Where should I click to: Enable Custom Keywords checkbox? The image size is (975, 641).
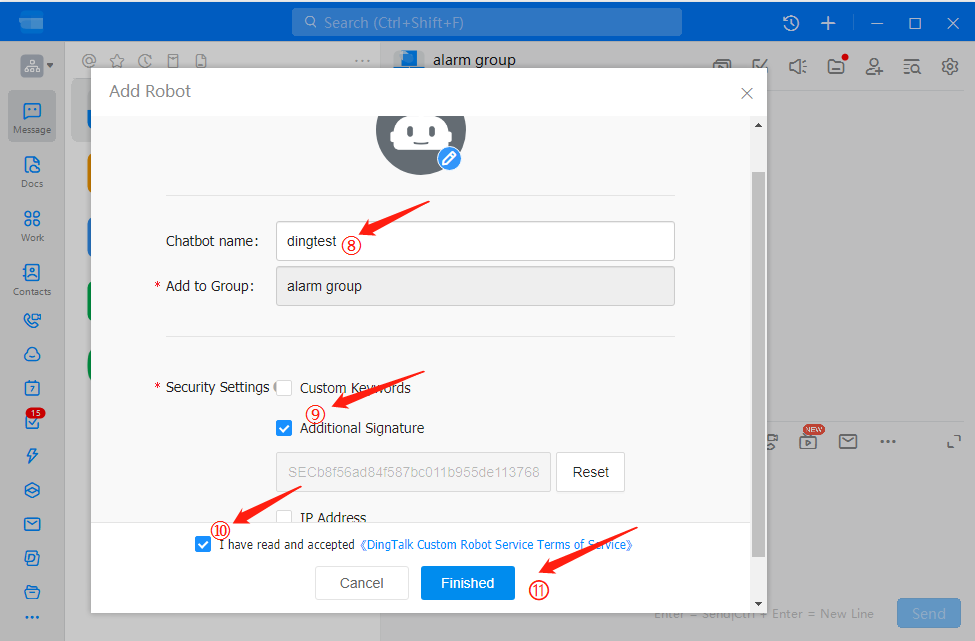click(x=285, y=388)
